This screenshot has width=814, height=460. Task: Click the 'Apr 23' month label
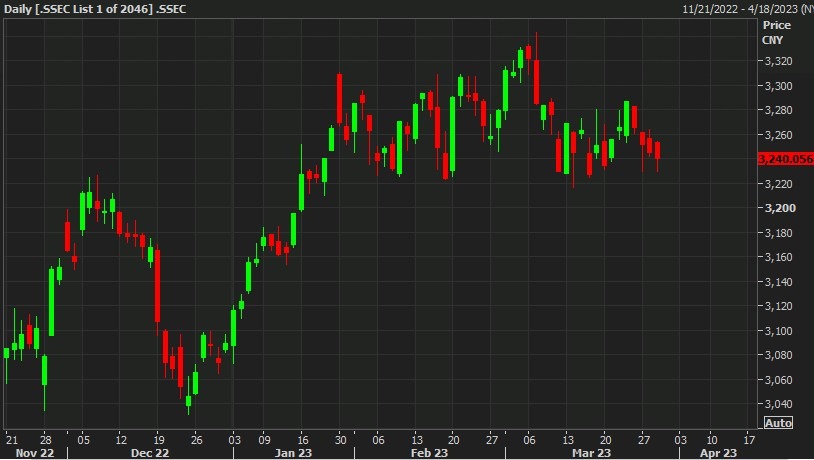[x=718, y=453]
